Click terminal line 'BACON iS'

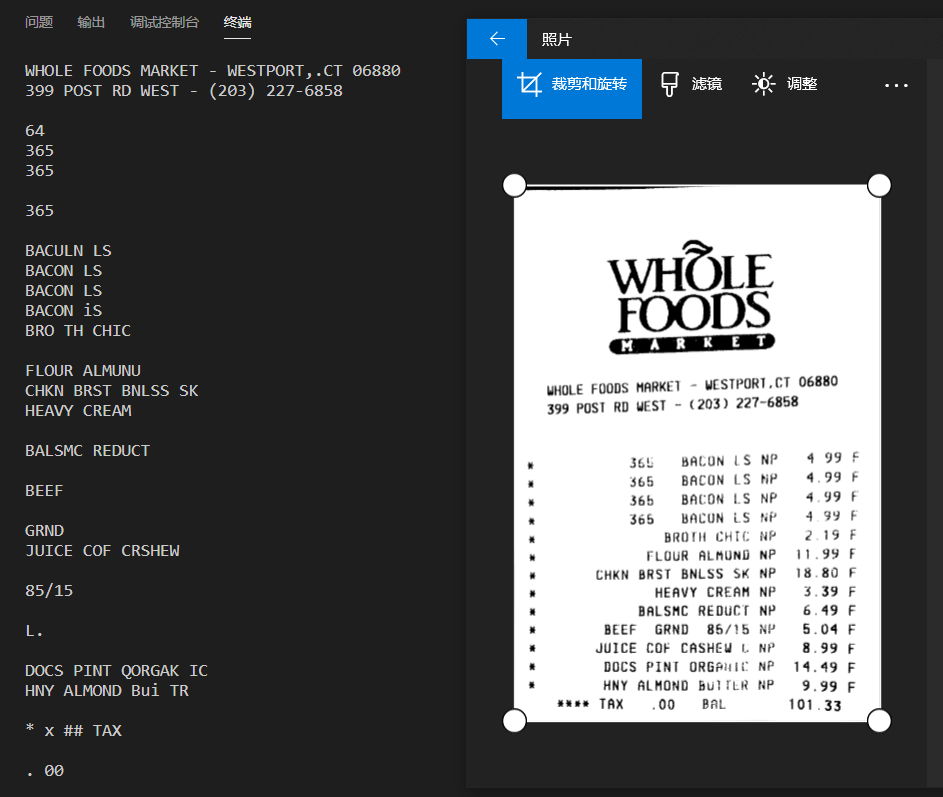63,310
